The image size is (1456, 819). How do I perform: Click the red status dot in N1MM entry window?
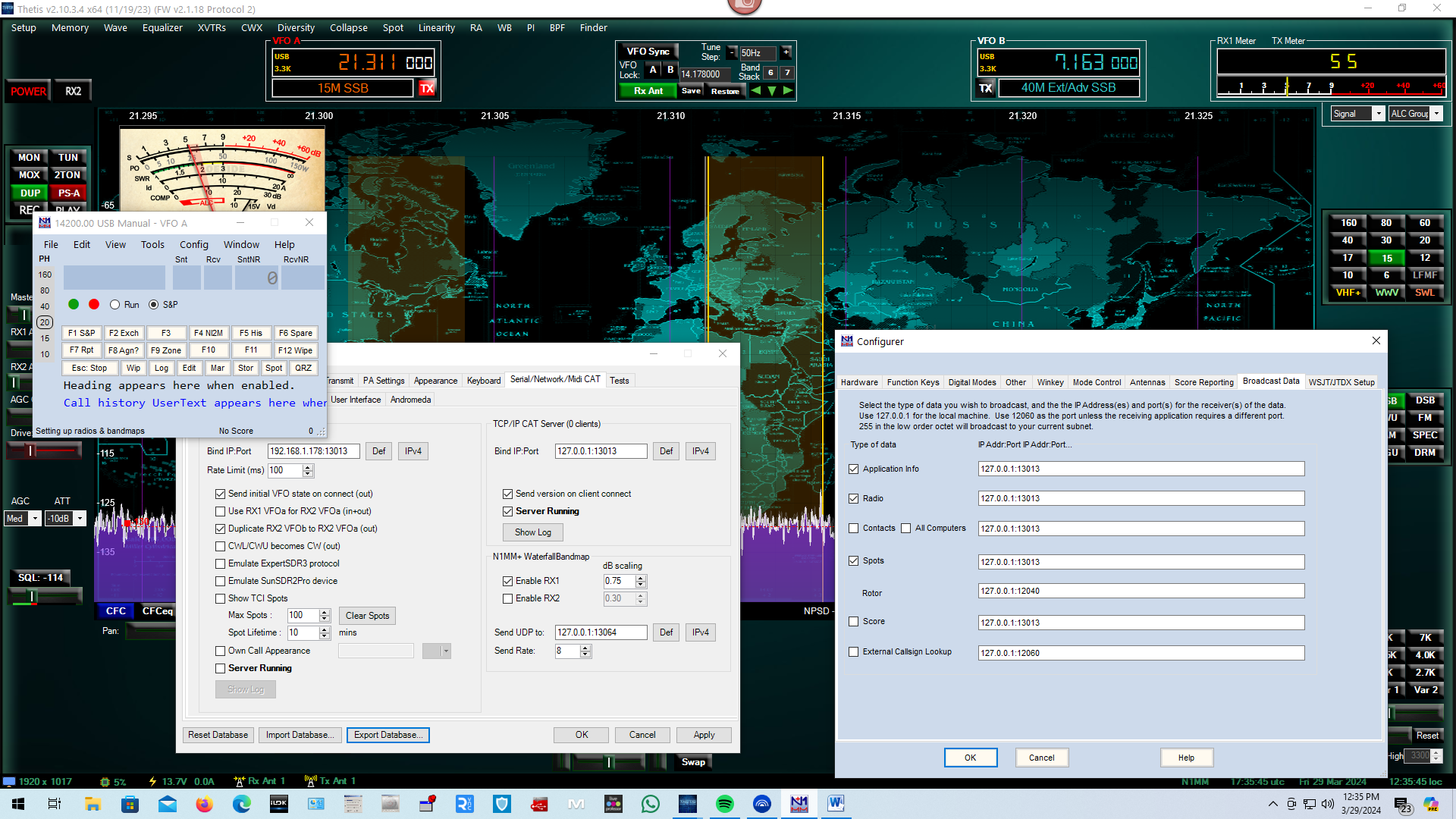(93, 304)
